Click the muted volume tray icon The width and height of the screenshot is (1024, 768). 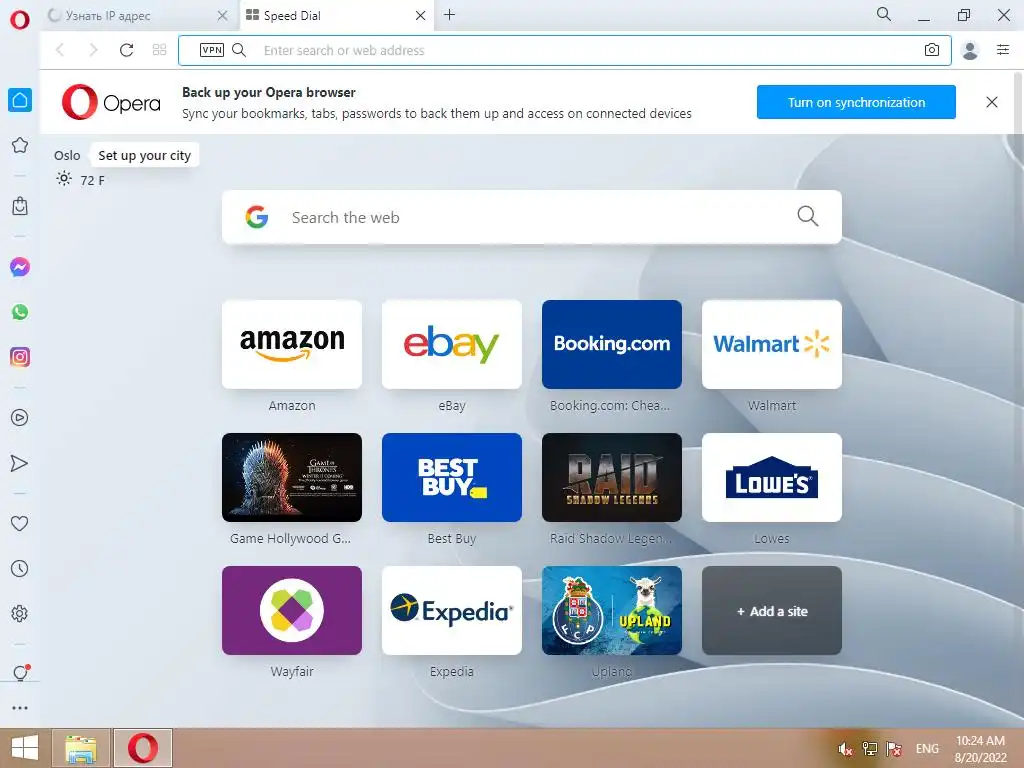tap(846, 749)
